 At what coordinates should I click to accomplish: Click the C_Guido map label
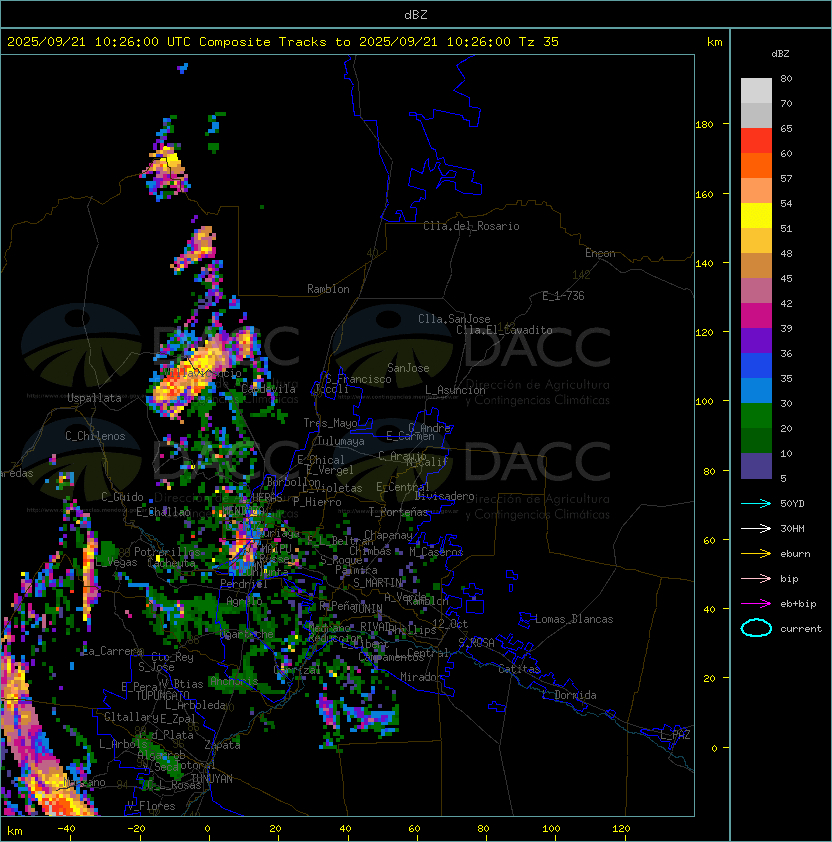coord(122,497)
